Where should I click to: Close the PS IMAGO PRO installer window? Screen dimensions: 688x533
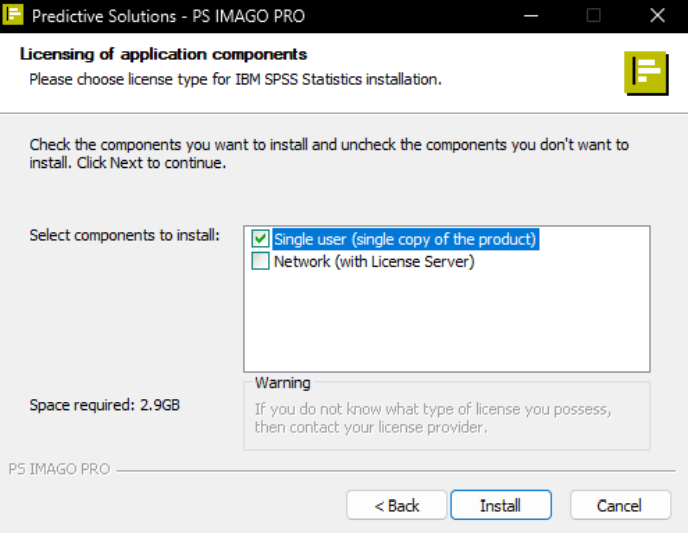click(657, 16)
